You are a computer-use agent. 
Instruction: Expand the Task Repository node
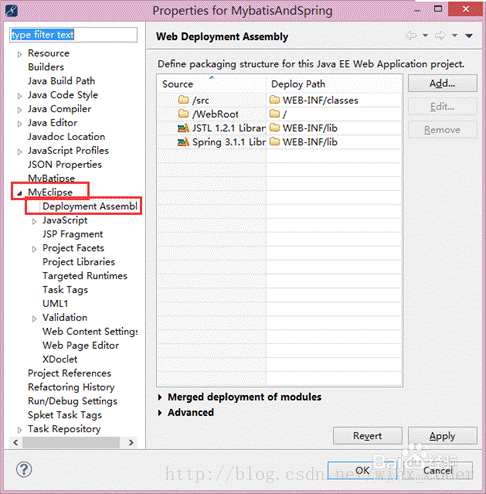click(x=20, y=430)
